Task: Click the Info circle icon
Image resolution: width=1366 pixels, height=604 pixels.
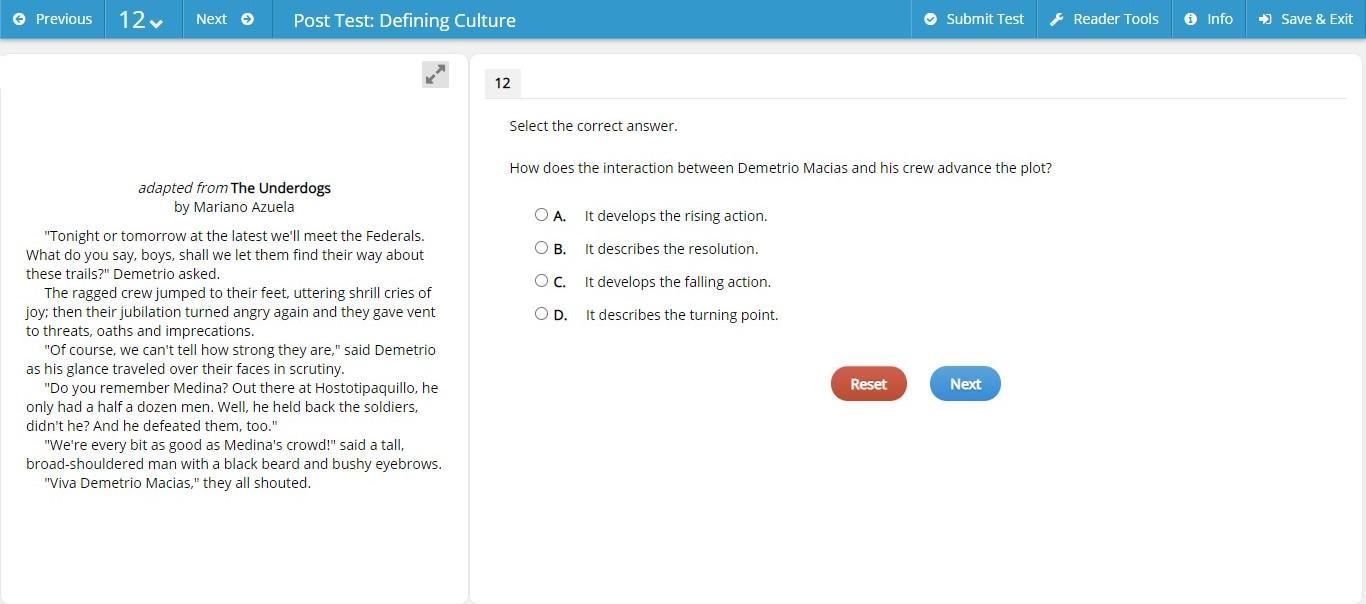Action: click(x=1190, y=19)
